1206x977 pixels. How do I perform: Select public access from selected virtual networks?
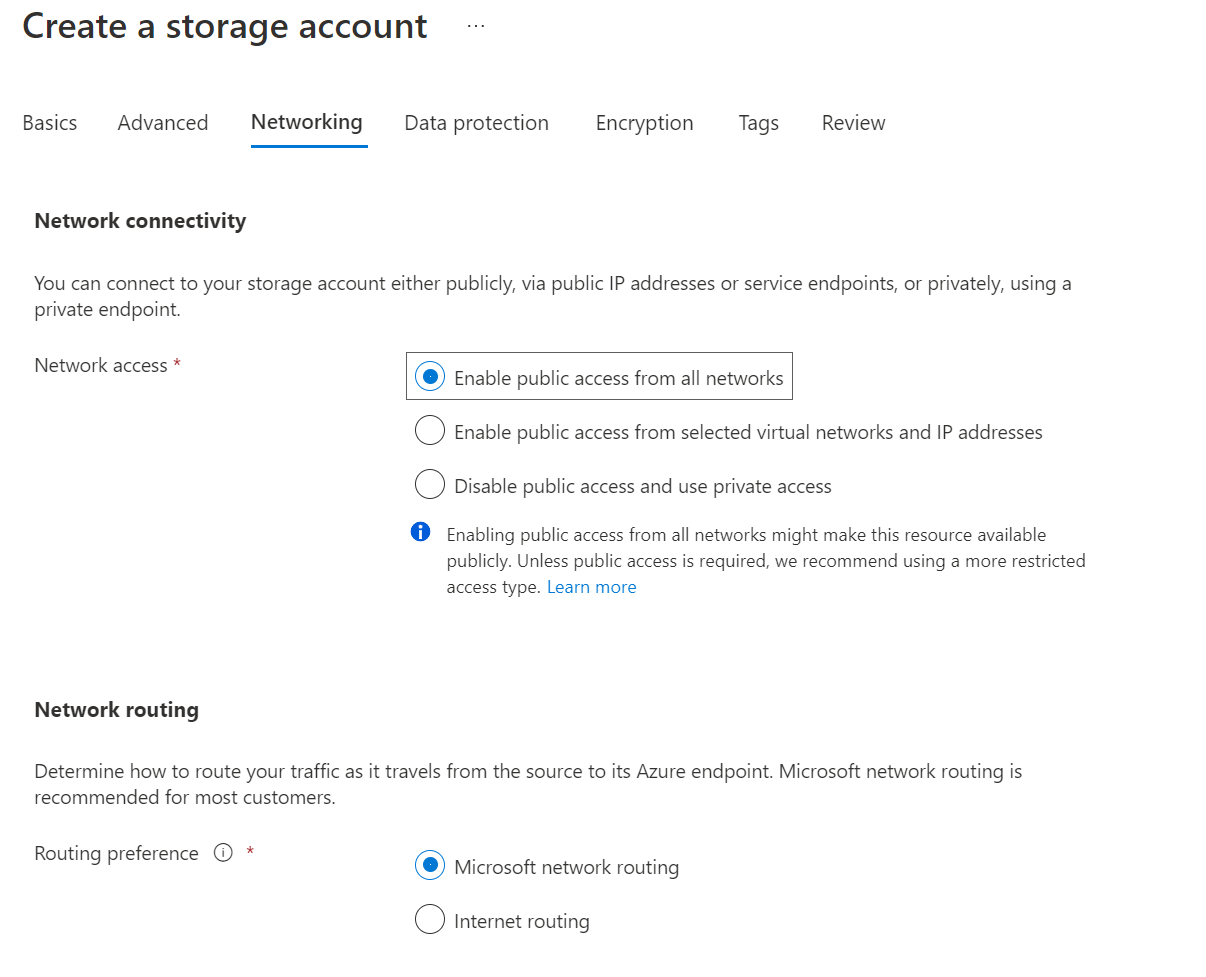[430, 431]
